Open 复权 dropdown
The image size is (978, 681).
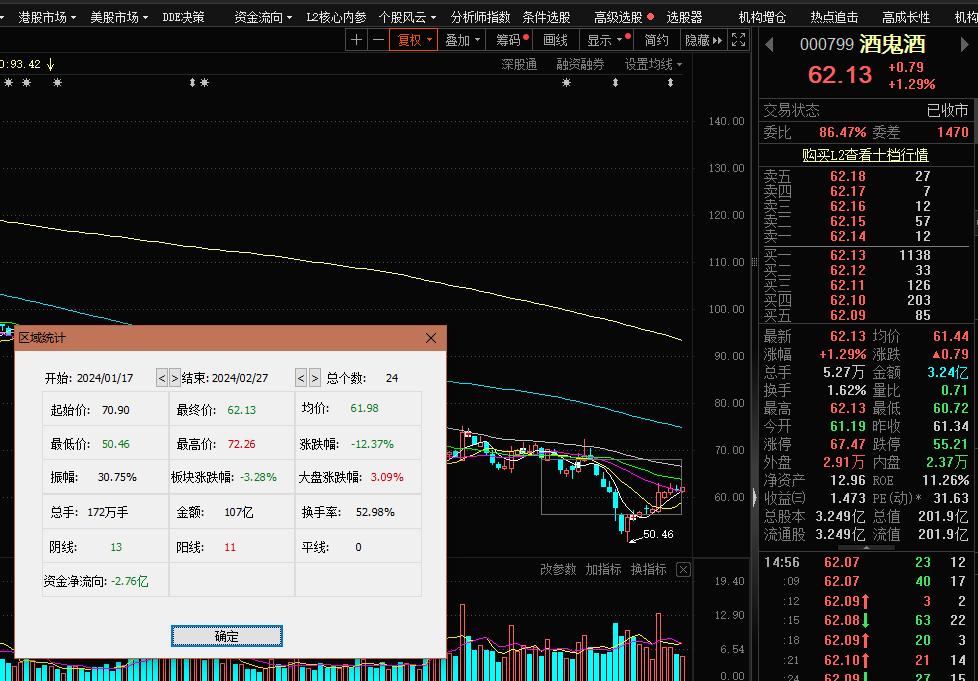[414, 40]
